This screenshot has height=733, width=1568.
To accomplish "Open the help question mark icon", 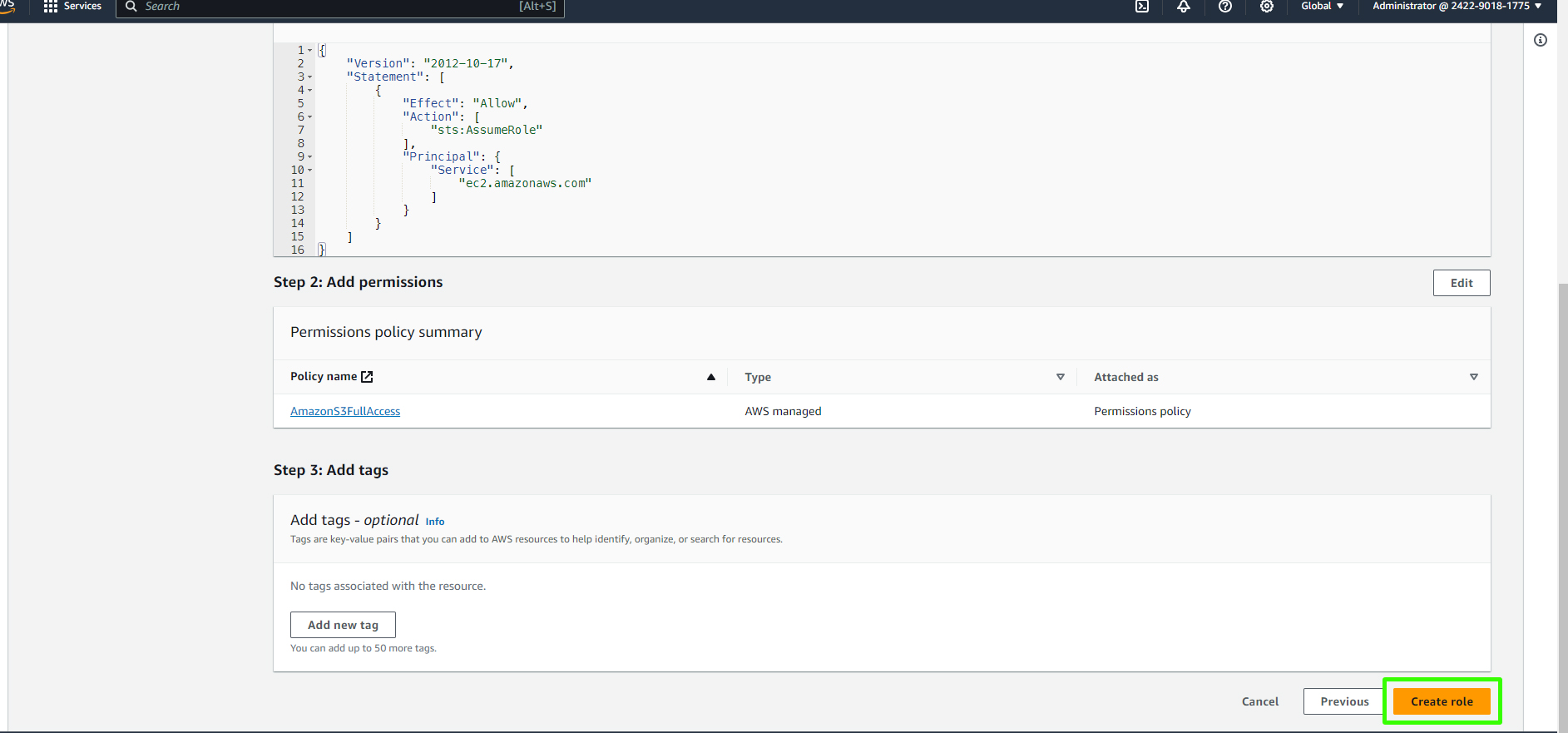I will pyautogui.click(x=1225, y=7).
